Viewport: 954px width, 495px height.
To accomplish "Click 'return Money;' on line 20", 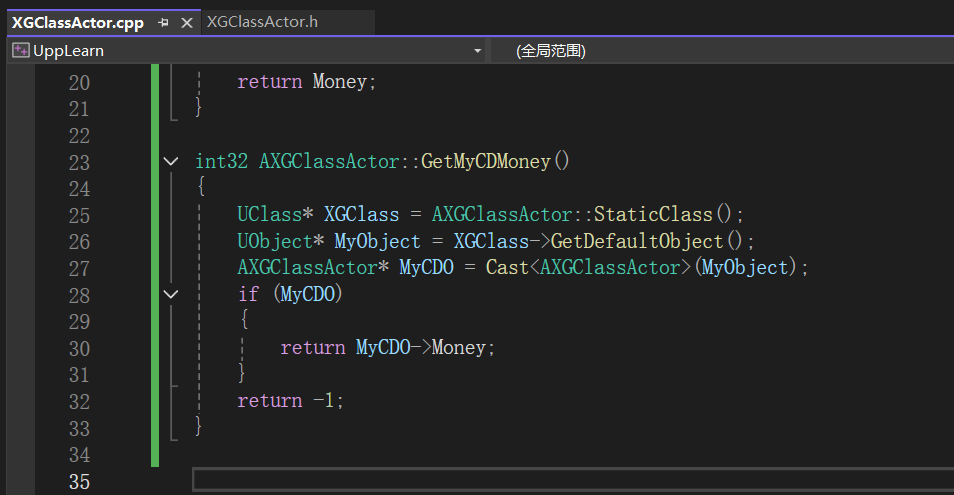I will pyautogui.click(x=307, y=82).
